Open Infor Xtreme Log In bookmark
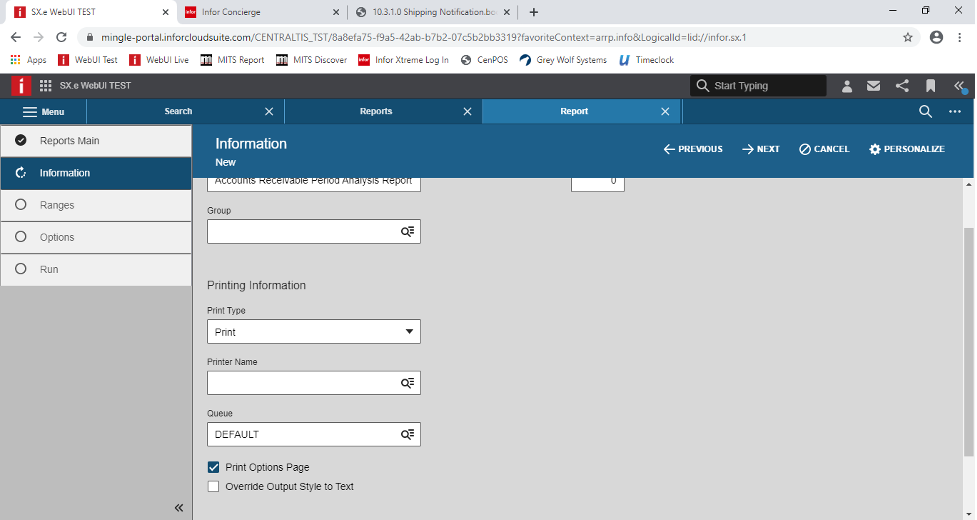 [x=403, y=60]
